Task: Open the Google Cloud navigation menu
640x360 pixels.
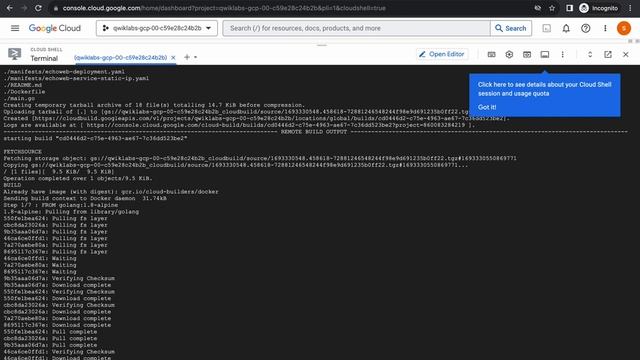Action: [x=15, y=28]
